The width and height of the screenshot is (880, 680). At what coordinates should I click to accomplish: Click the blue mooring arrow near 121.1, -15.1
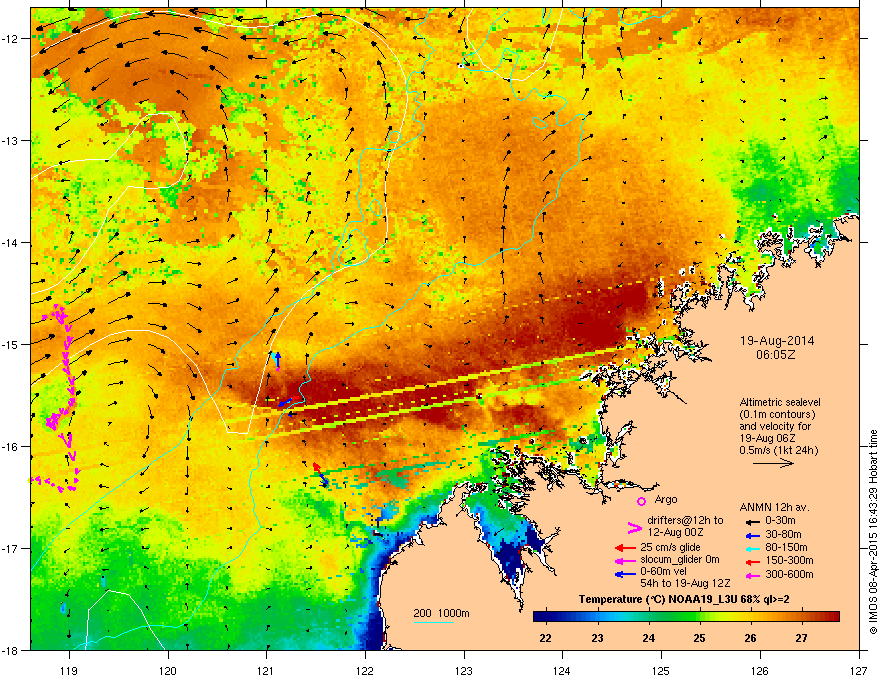coord(277,360)
